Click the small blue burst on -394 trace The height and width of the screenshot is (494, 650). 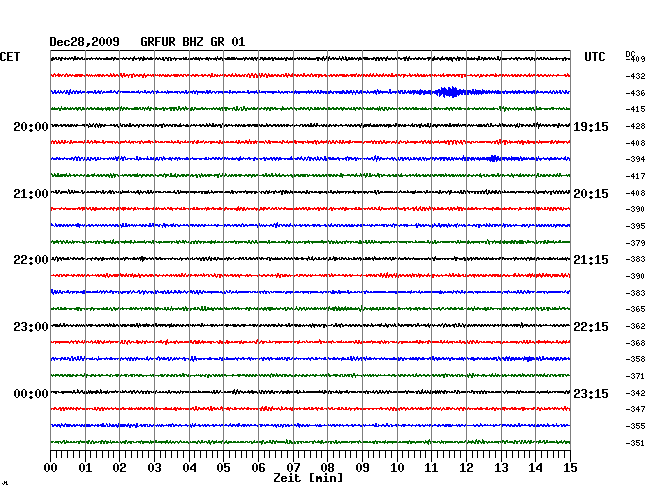[493, 158]
